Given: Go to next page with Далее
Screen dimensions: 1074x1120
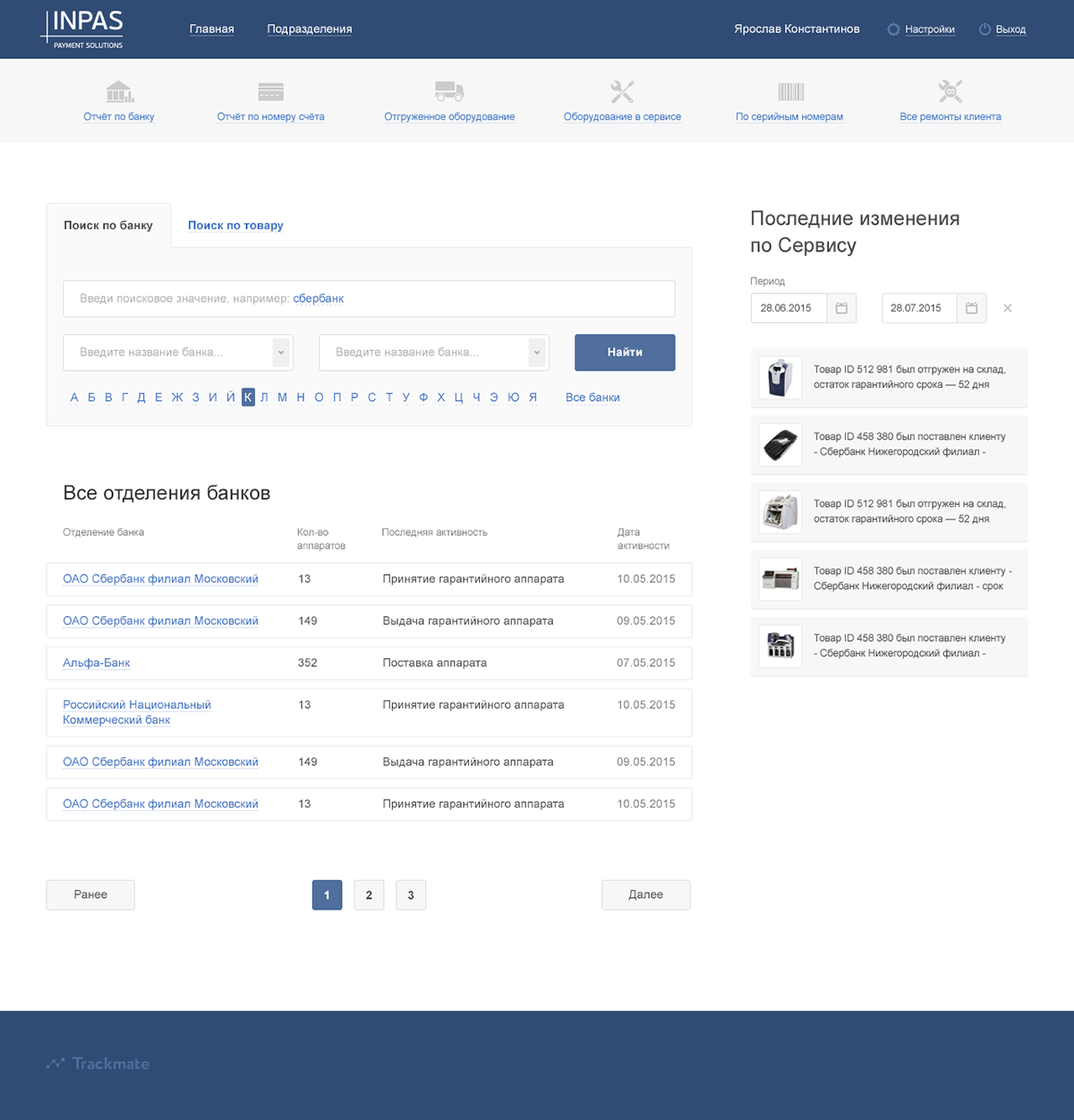Looking at the screenshot, I should point(646,894).
